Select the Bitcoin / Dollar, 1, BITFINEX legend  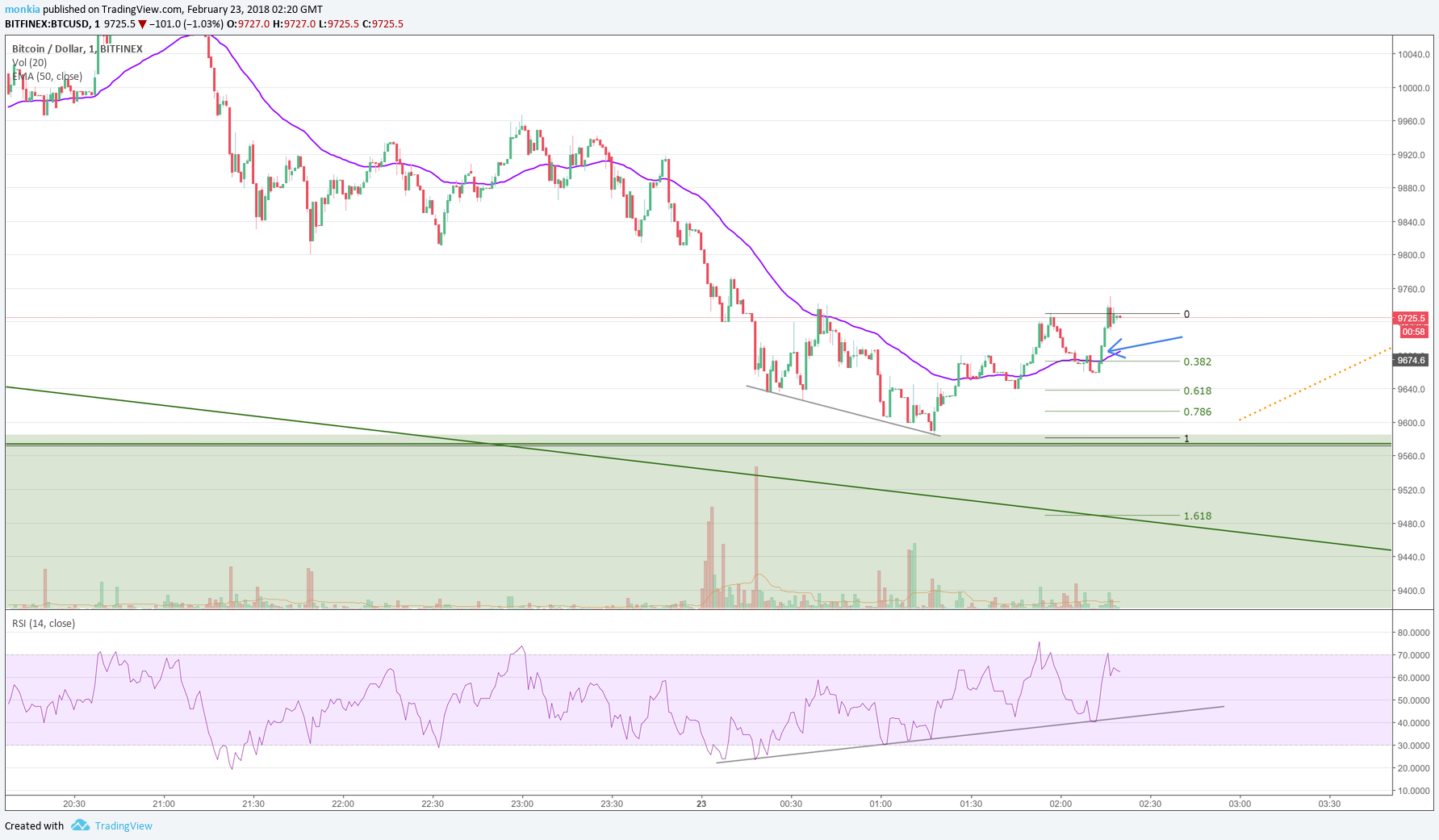click(77, 48)
